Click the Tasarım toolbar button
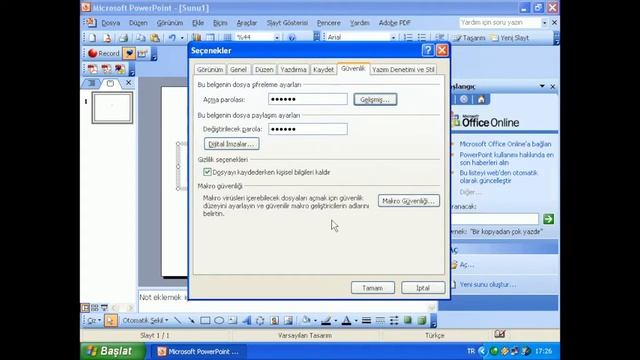 [x=470, y=38]
